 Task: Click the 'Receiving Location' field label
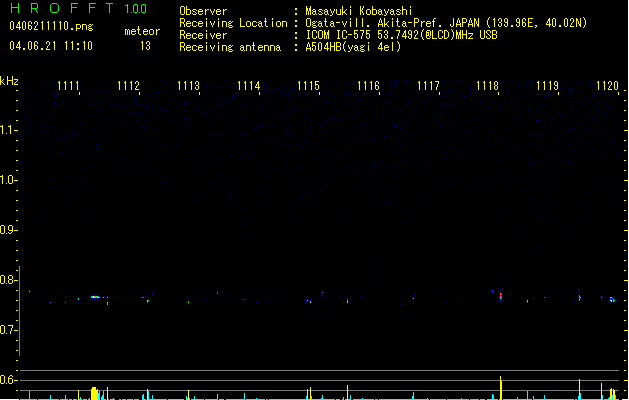click(x=233, y=23)
